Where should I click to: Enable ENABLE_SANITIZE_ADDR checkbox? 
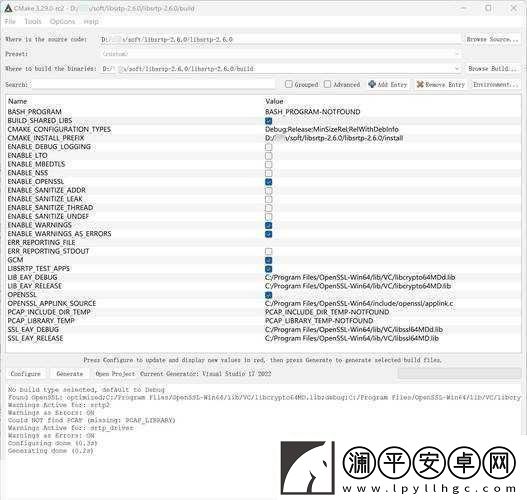coord(268,191)
